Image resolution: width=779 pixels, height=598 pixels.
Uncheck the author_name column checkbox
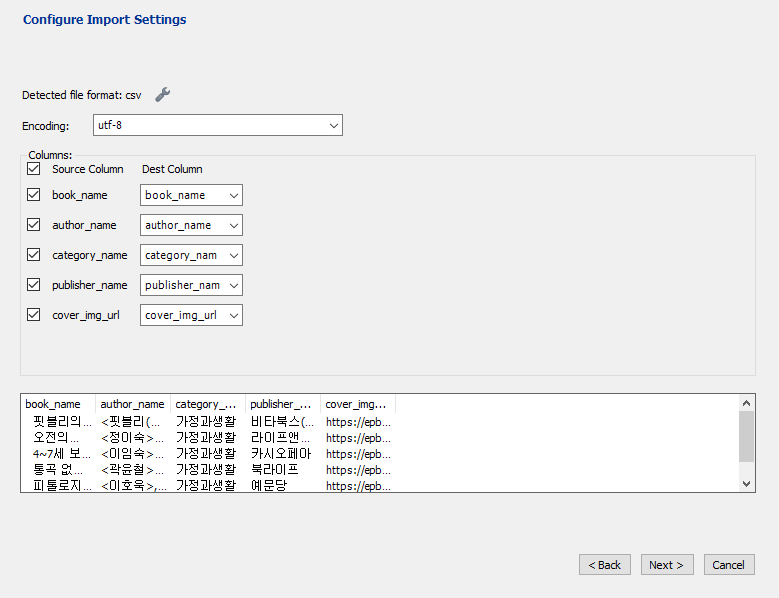pyautogui.click(x=34, y=225)
